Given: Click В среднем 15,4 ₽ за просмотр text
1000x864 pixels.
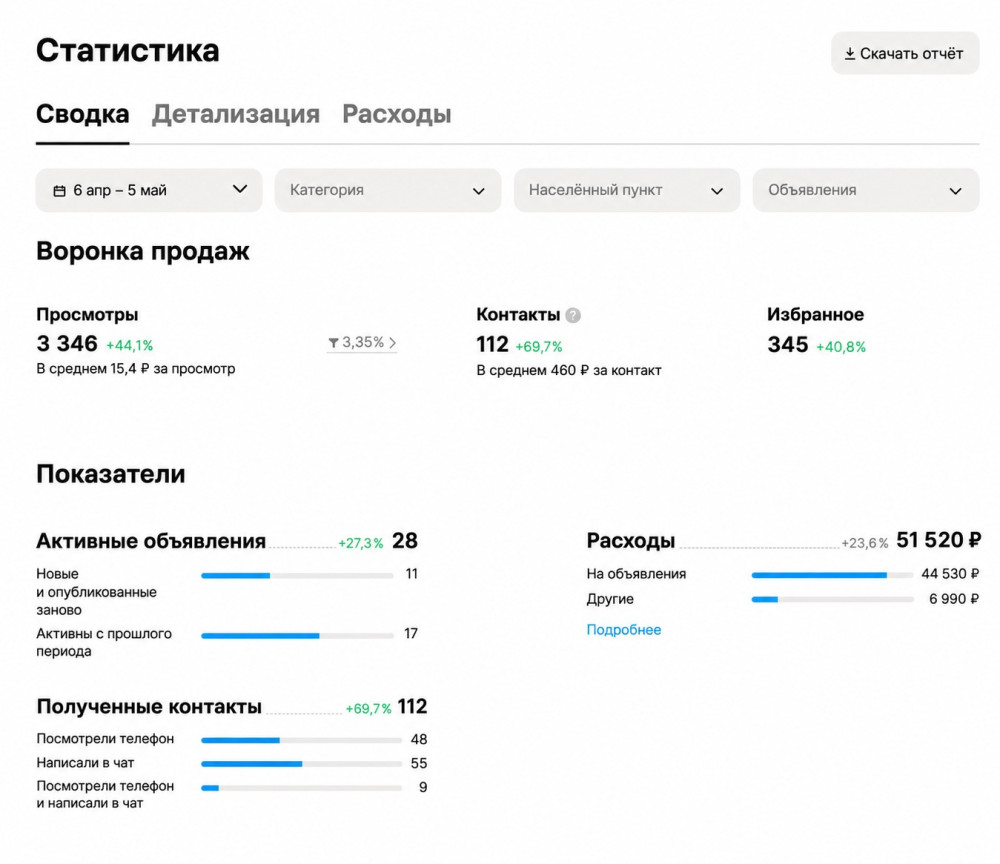Looking at the screenshot, I should (136, 369).
